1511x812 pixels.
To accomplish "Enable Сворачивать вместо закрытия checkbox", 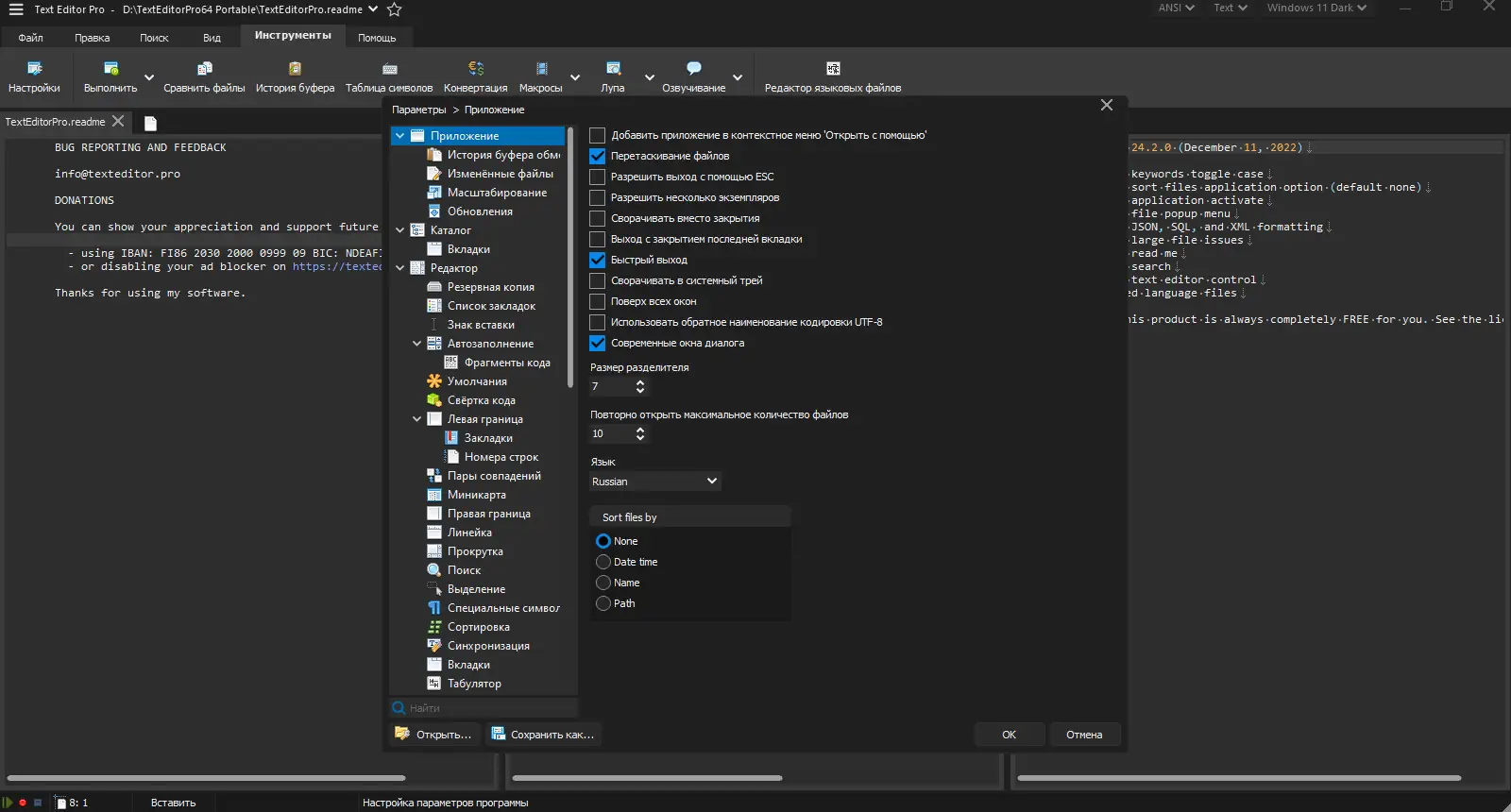I will [598, 218].
